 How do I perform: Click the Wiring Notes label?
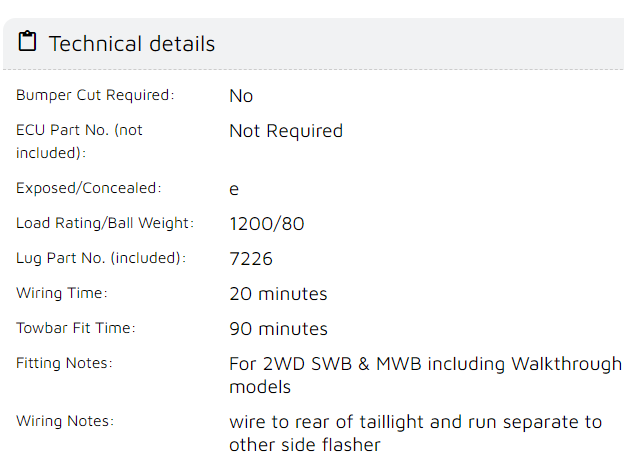[65, 421]
